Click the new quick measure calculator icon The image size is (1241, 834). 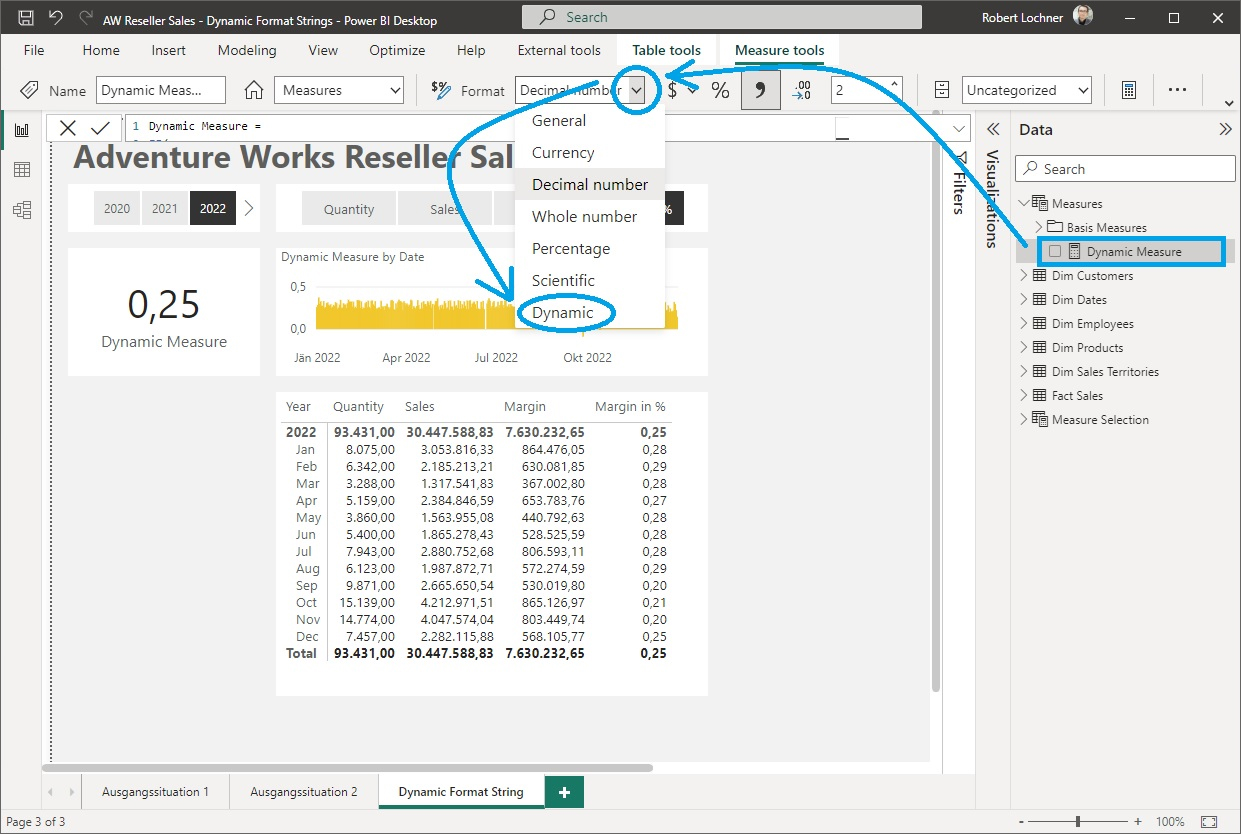(1128, 90)
